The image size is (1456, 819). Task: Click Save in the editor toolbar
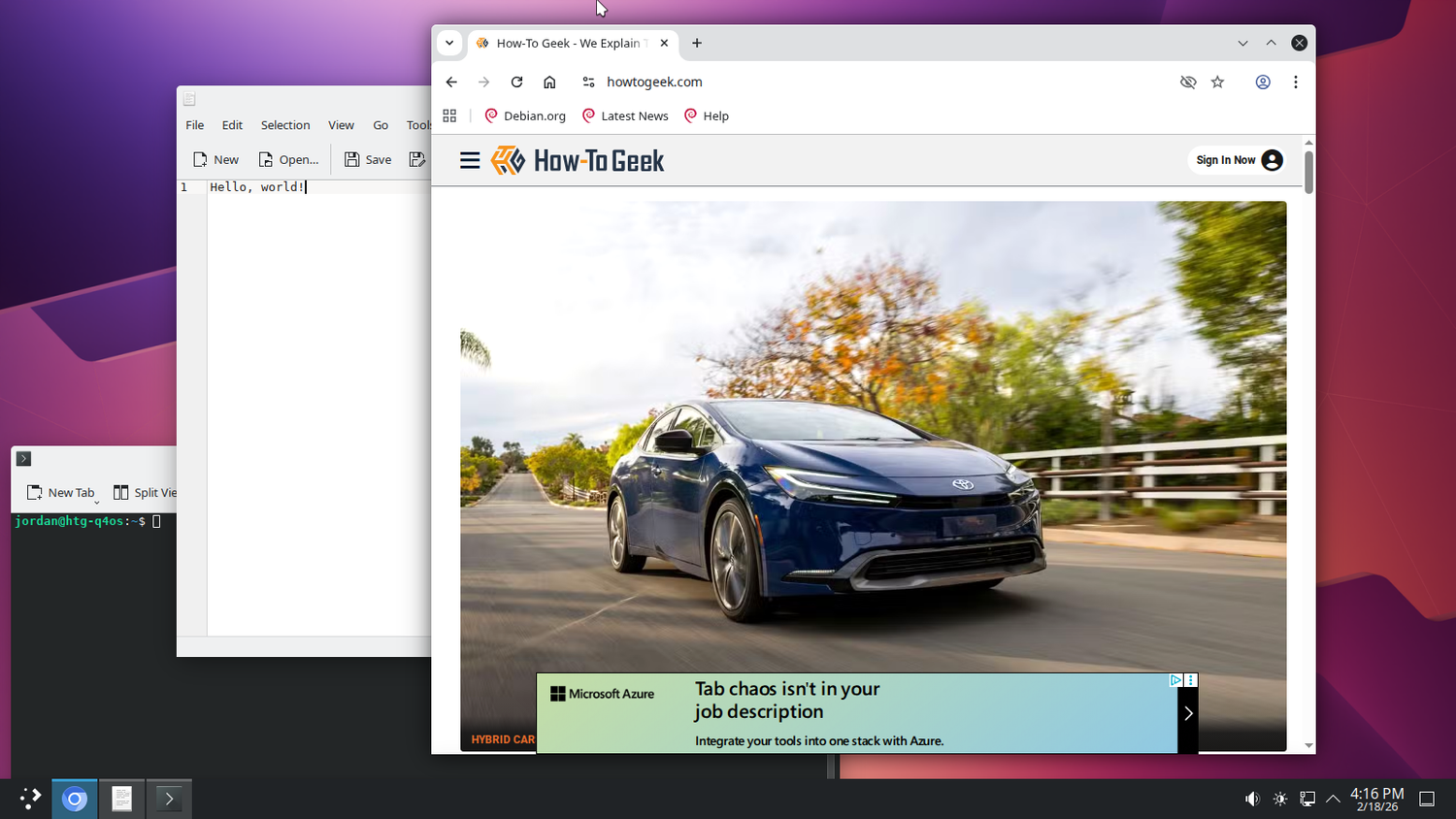click(368, 159)
